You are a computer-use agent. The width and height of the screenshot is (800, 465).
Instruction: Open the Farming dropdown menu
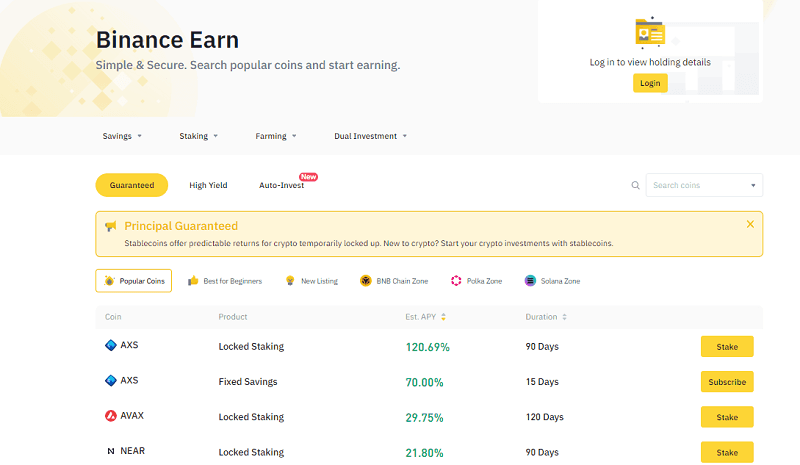point(276,136)
